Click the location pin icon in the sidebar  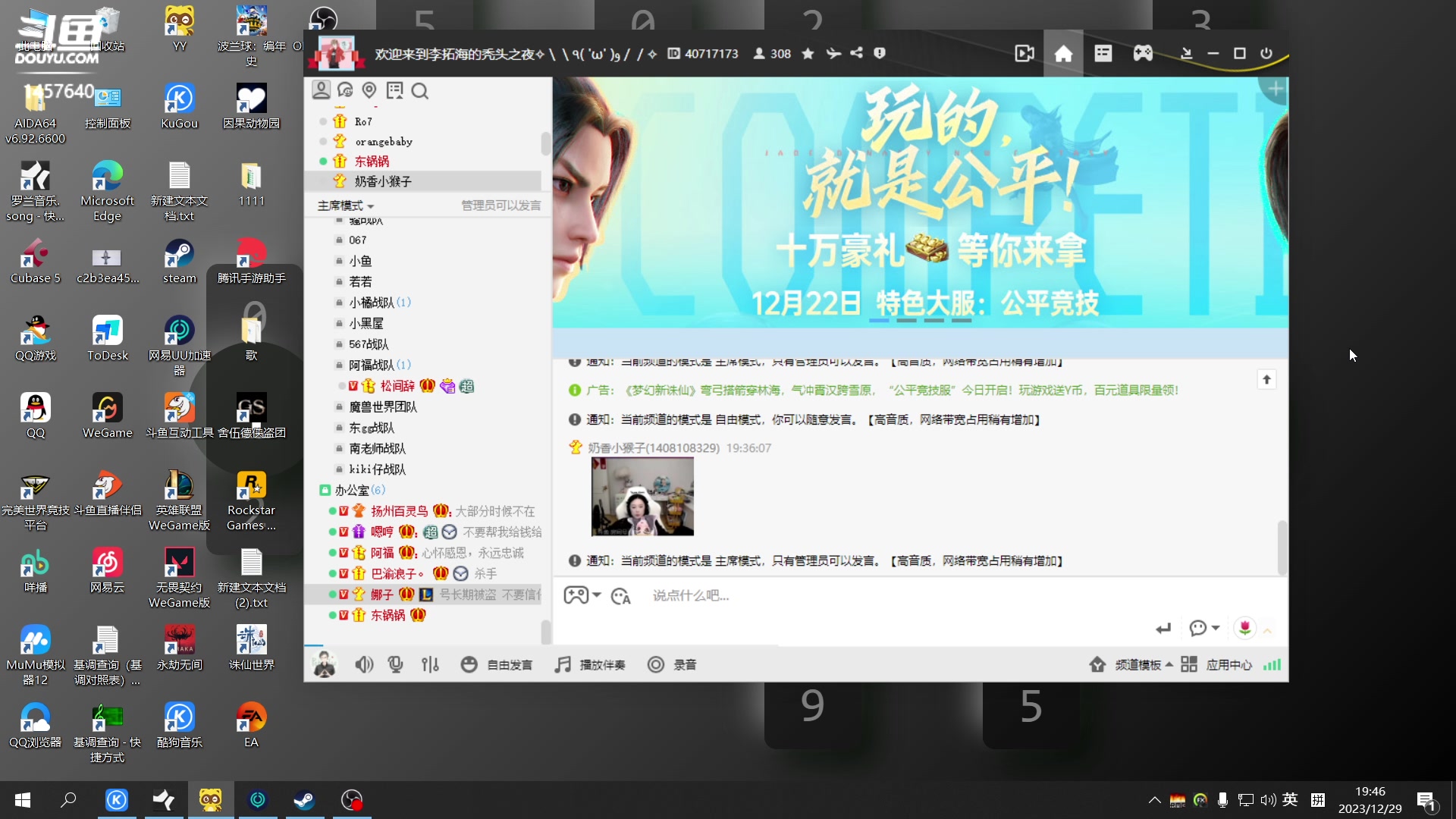[370, 90]
